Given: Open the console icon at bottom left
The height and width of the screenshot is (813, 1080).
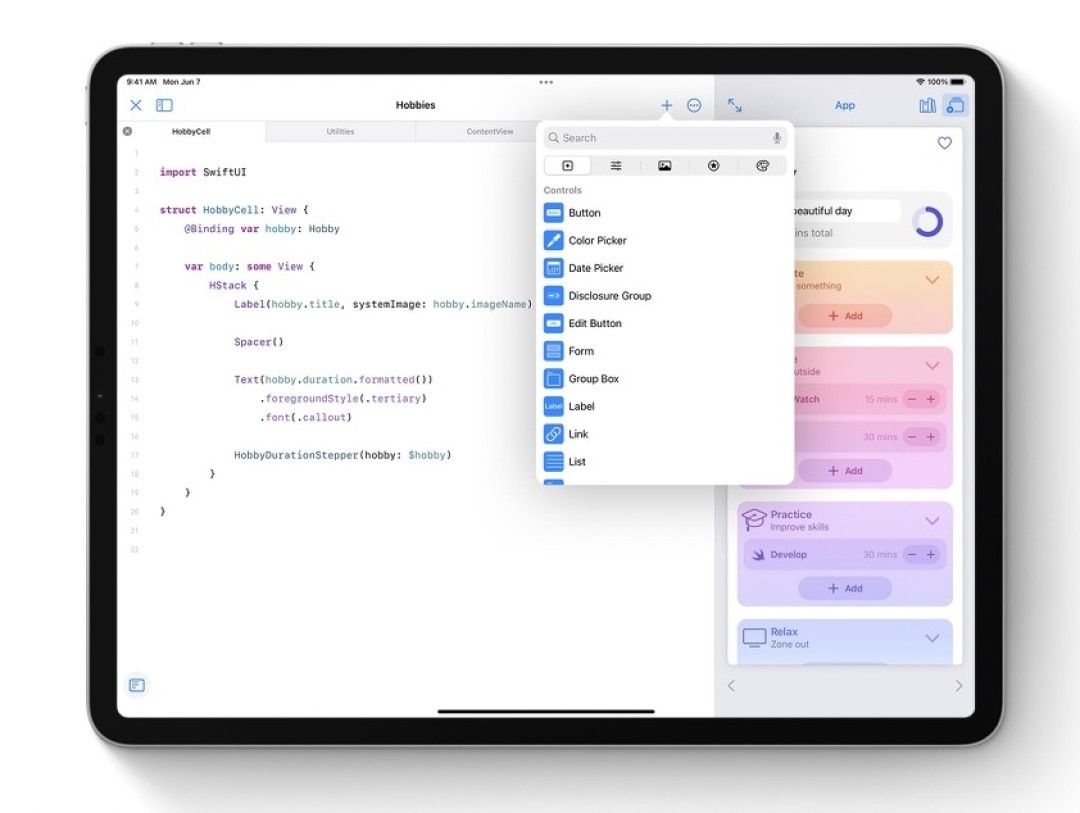Looking at the screenshot, I should 137,685.
